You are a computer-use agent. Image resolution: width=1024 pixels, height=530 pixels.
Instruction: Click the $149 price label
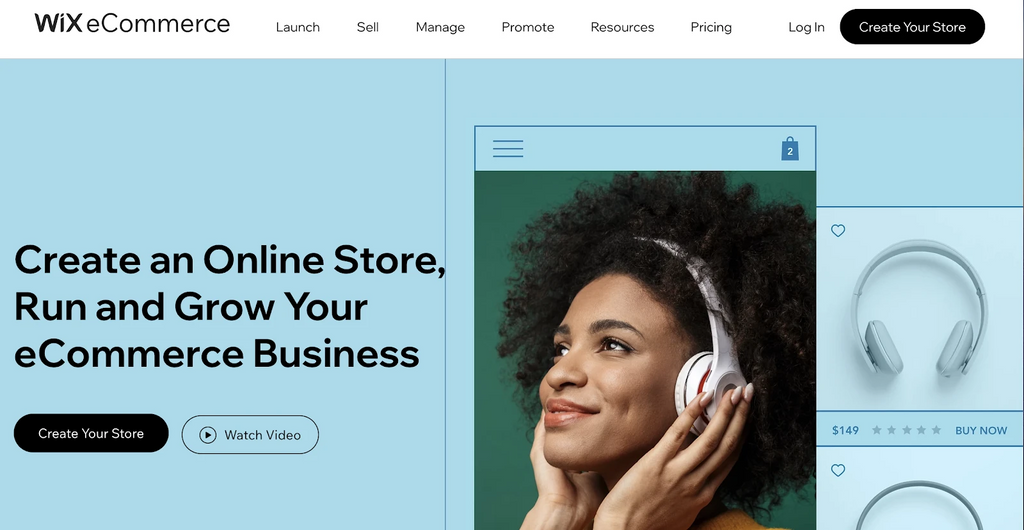[845, 431]
